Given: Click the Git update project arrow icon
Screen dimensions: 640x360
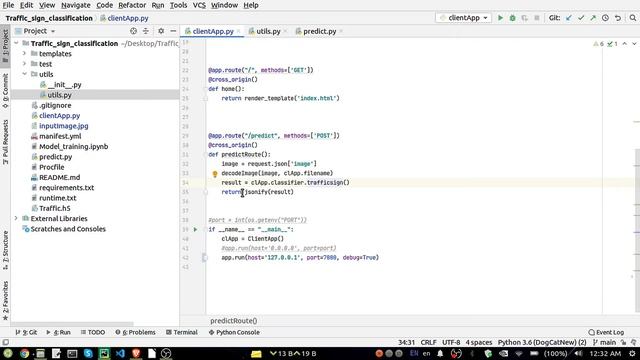Looking at the screenshot, I should point(569,18).
